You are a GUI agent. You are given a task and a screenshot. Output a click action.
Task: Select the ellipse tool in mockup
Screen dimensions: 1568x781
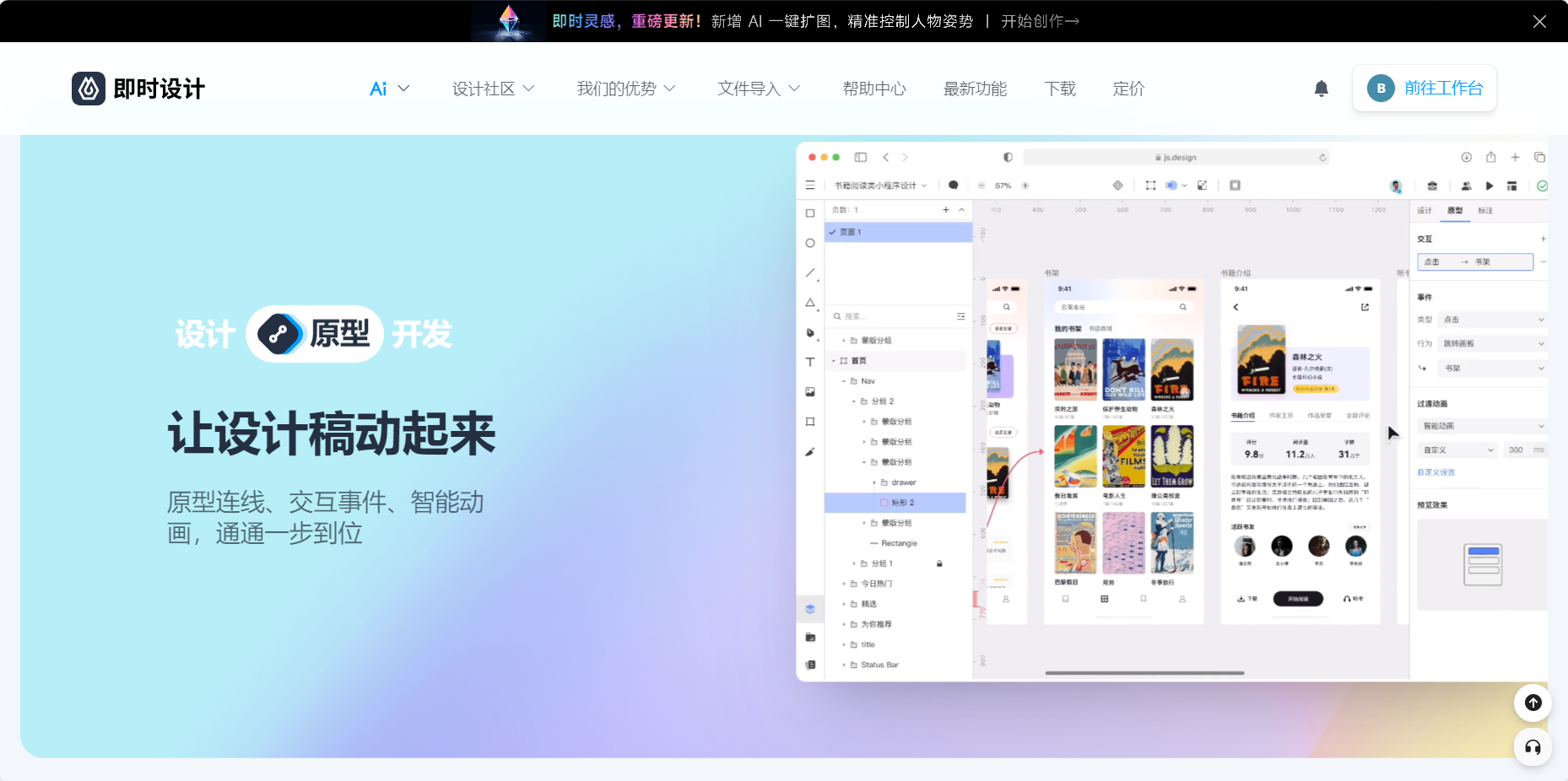coord(810,243)
